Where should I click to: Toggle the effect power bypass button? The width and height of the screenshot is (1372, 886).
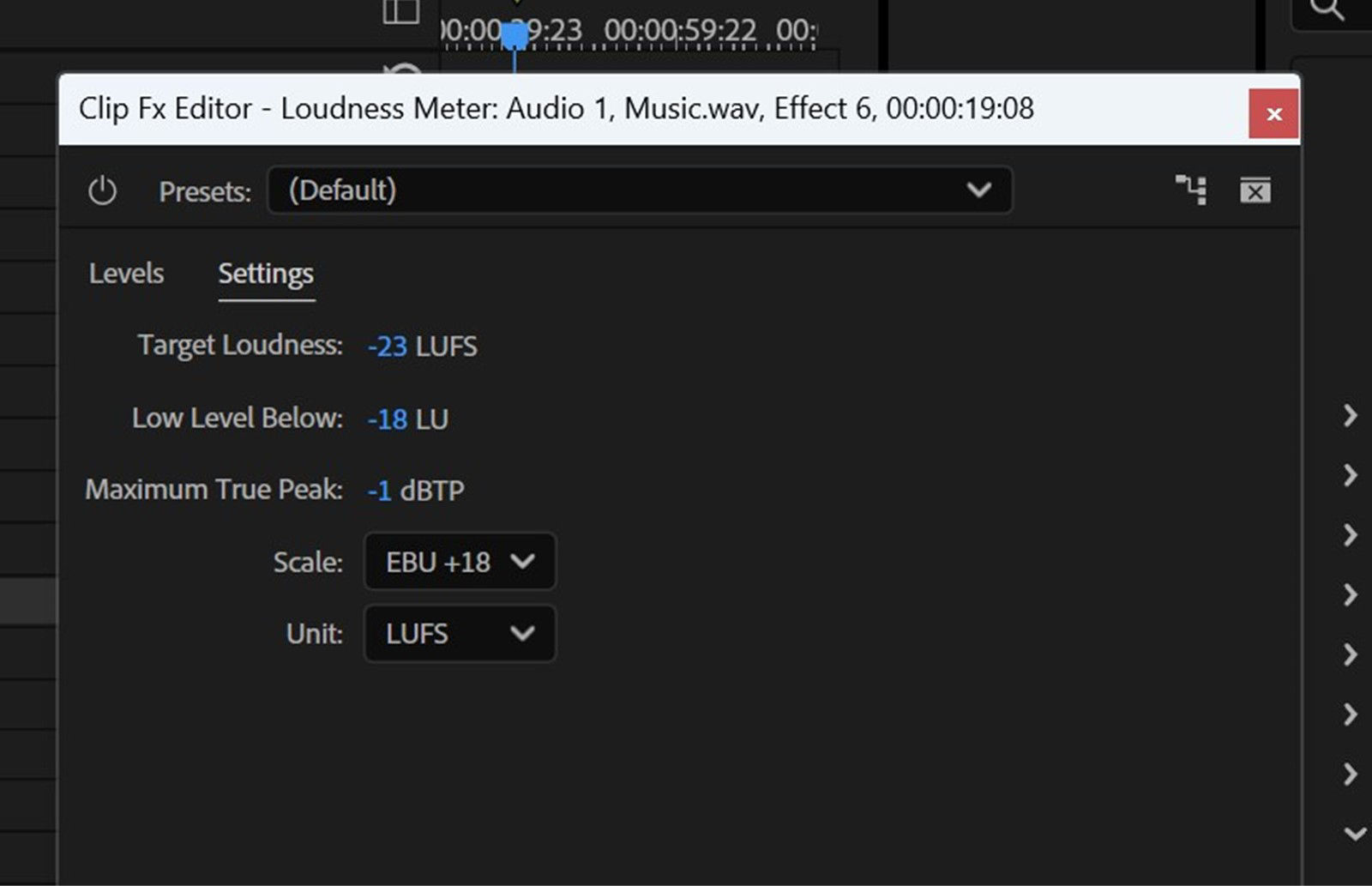click(103, 190)
